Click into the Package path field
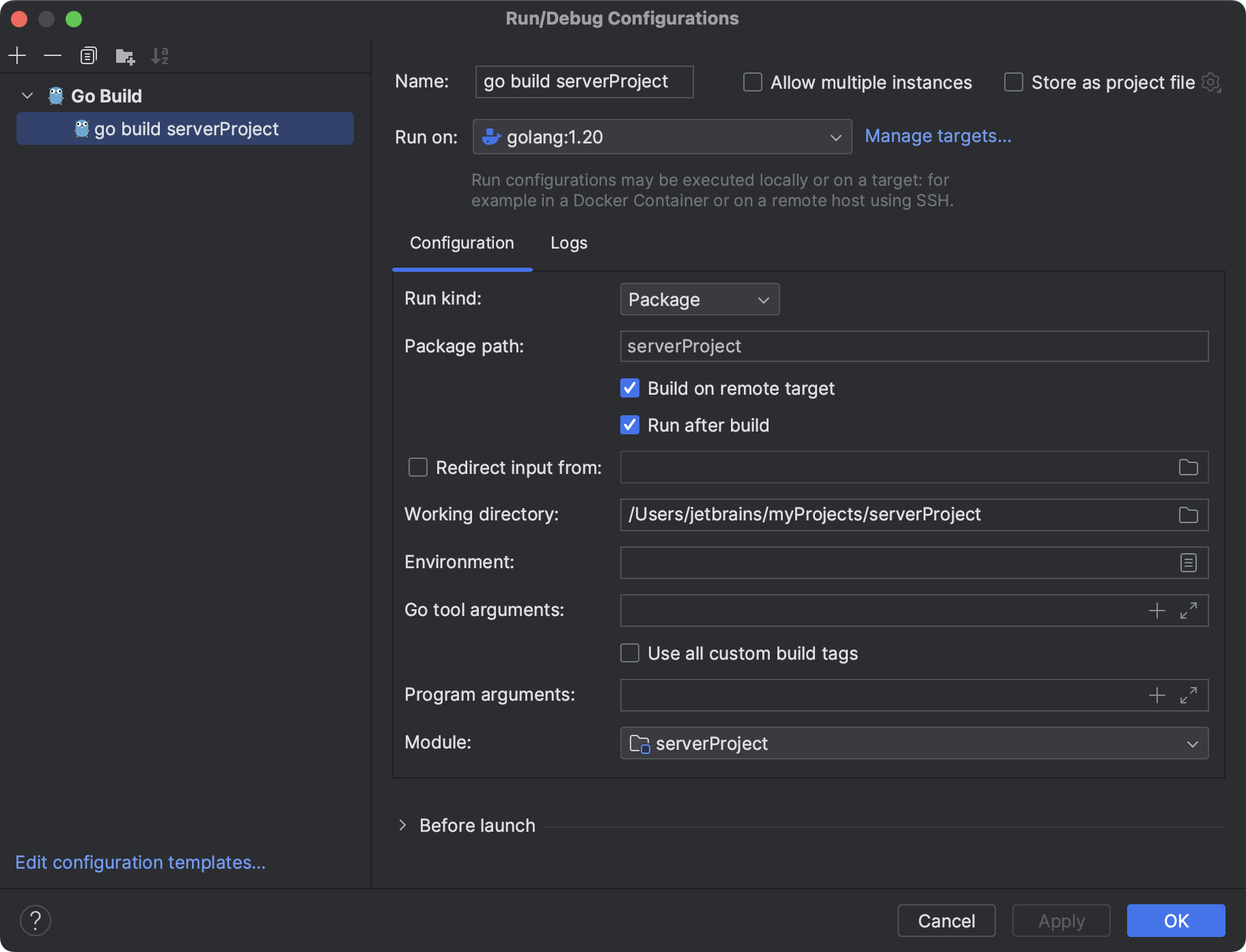 point(913,346)
